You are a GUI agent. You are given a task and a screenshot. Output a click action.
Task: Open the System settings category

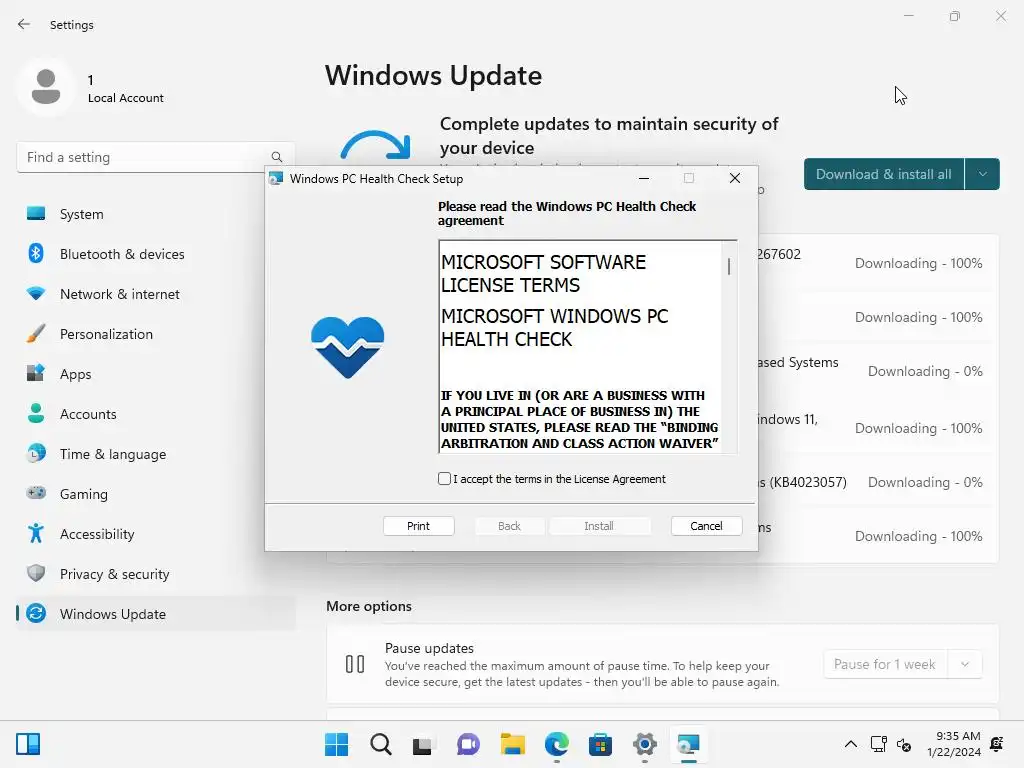coord(155,214)
